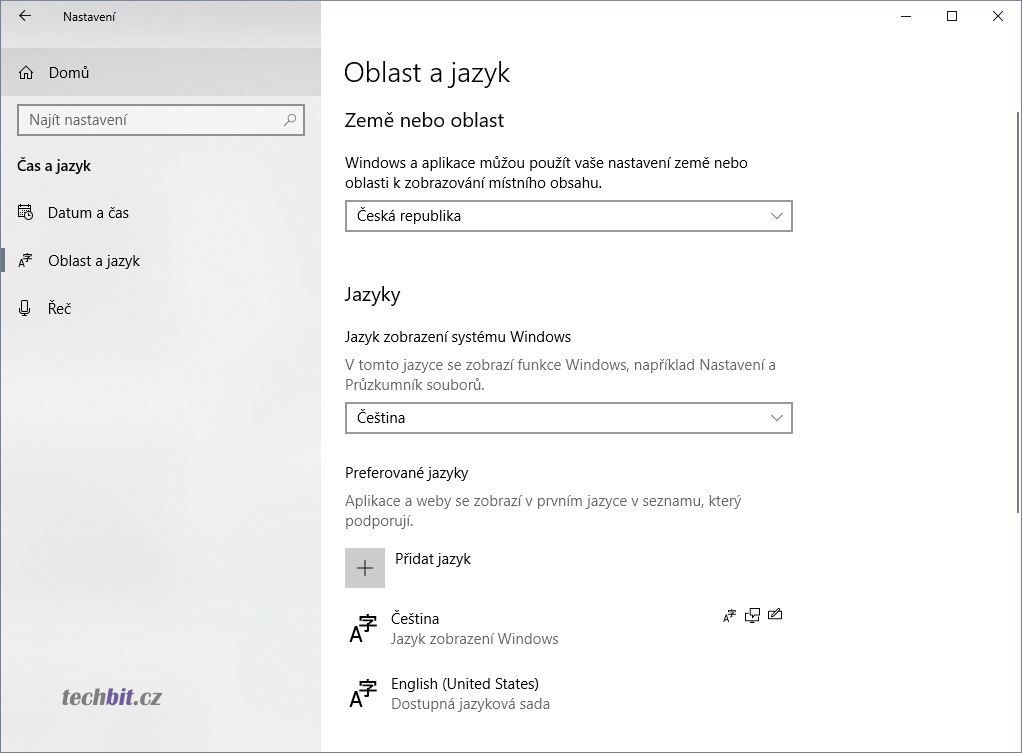Select Oblast a jazyk in sidebar

pos(94,261)
